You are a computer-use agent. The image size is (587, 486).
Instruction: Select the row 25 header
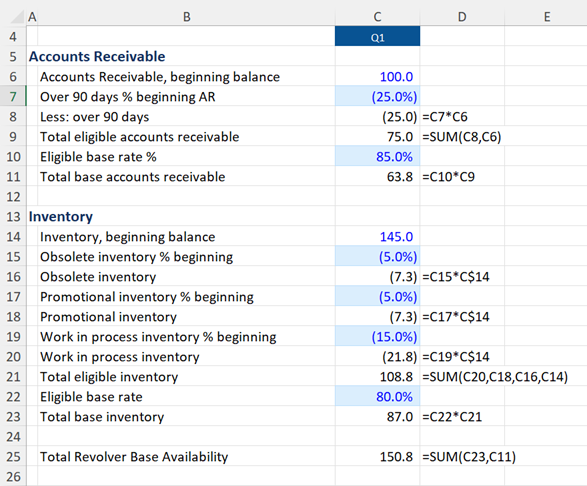tap(13, 457)
